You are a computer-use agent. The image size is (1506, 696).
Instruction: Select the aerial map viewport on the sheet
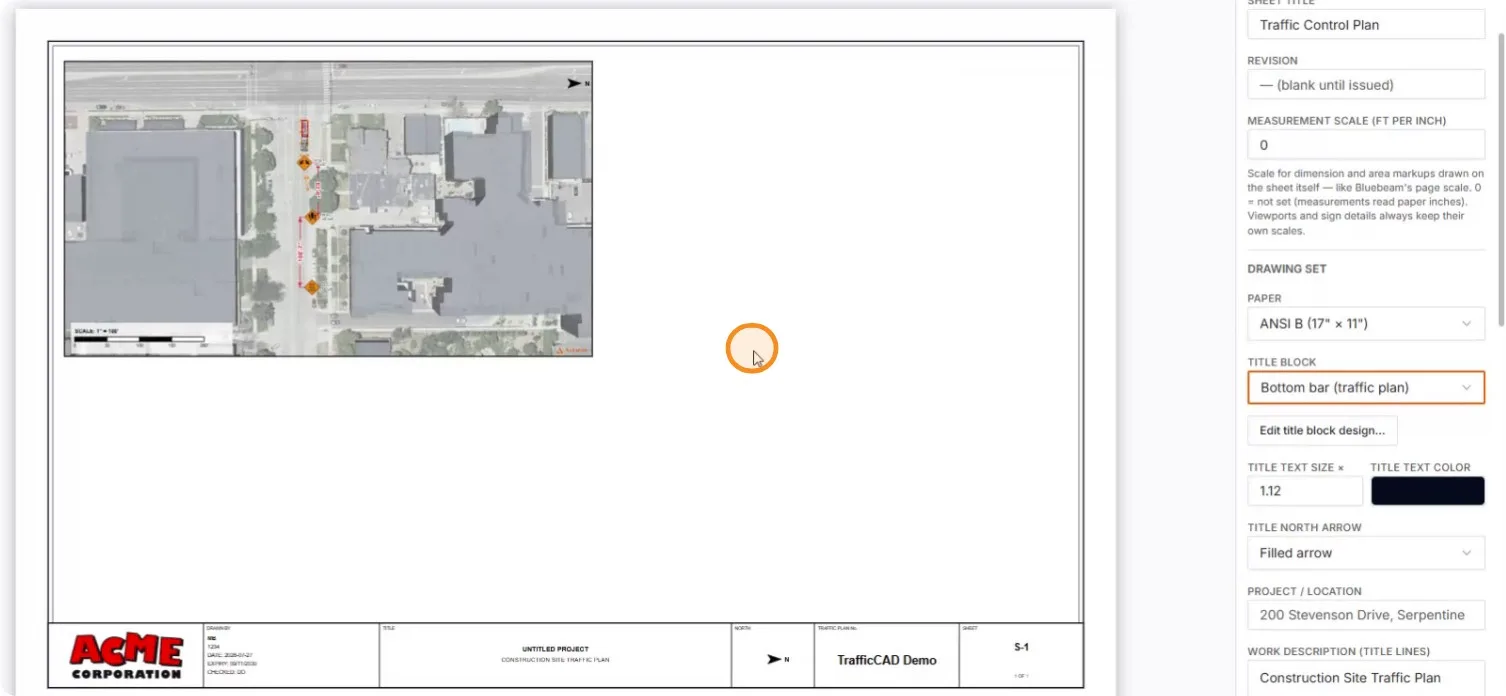pos(328,208)
